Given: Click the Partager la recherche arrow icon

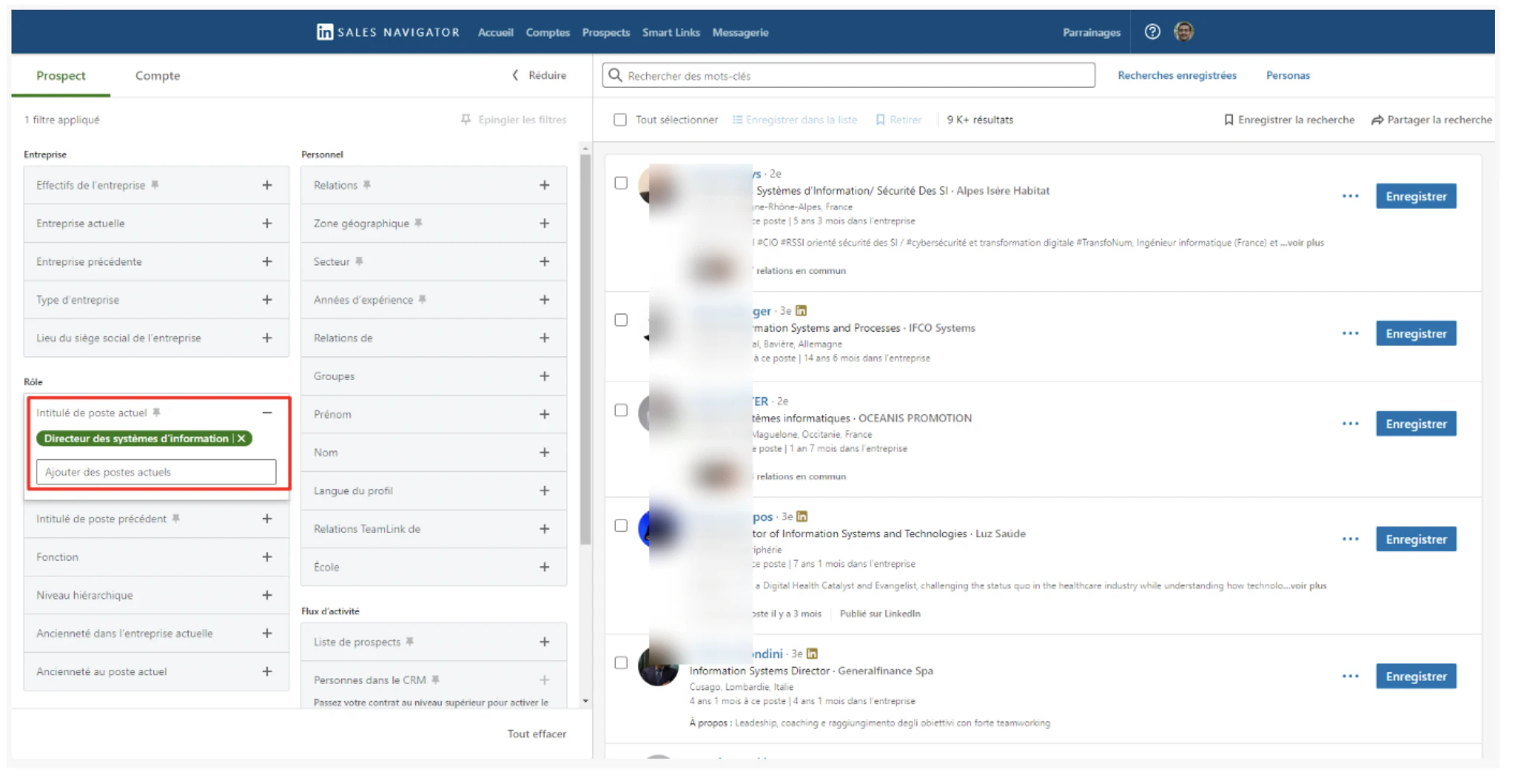Looking at the screenshot, I should [x=1377, y=119].
